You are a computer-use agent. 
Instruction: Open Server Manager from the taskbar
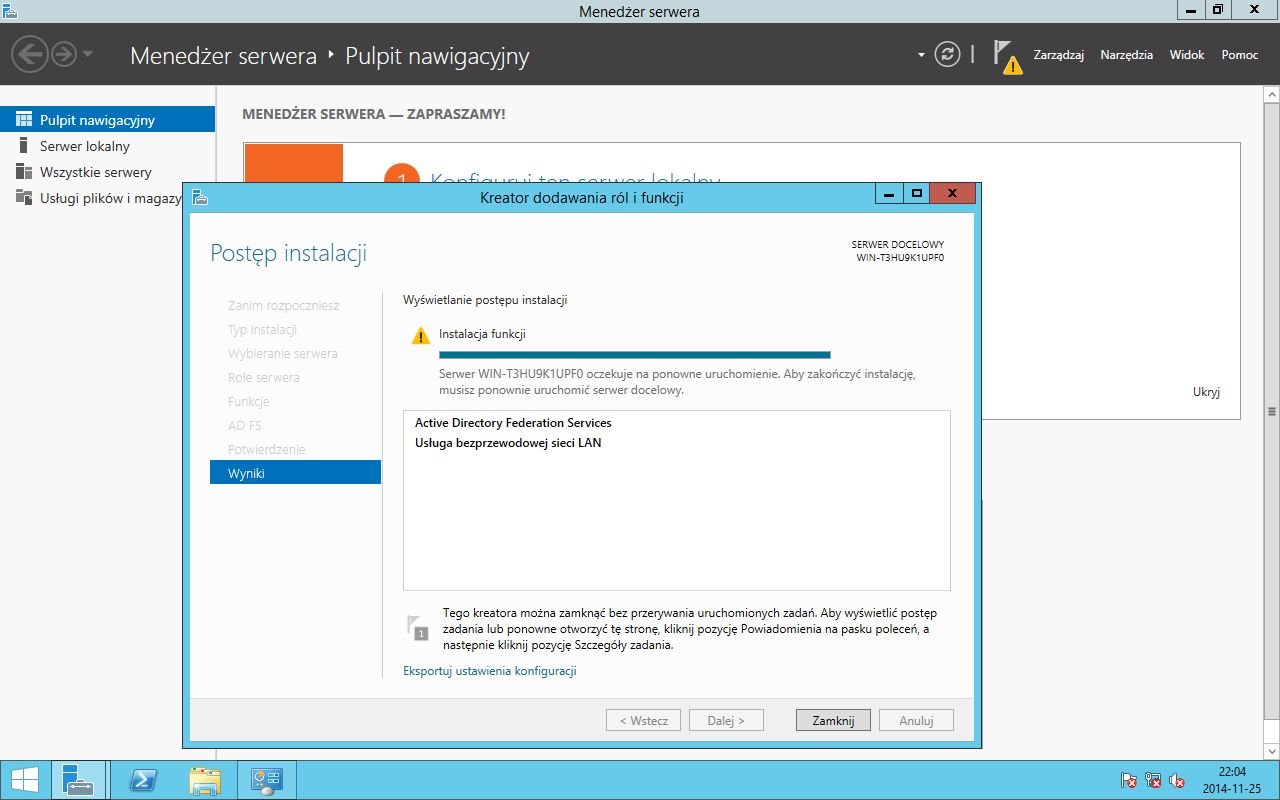click(x=78, y=780)
